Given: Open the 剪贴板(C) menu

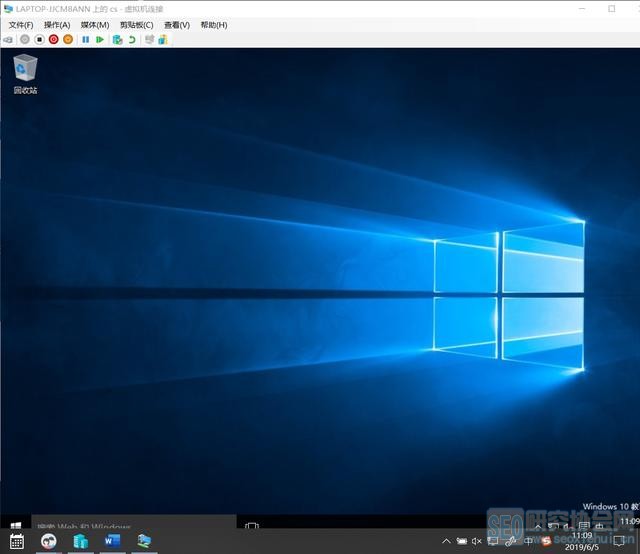Looking at the screenshot, I should [136, 25].
